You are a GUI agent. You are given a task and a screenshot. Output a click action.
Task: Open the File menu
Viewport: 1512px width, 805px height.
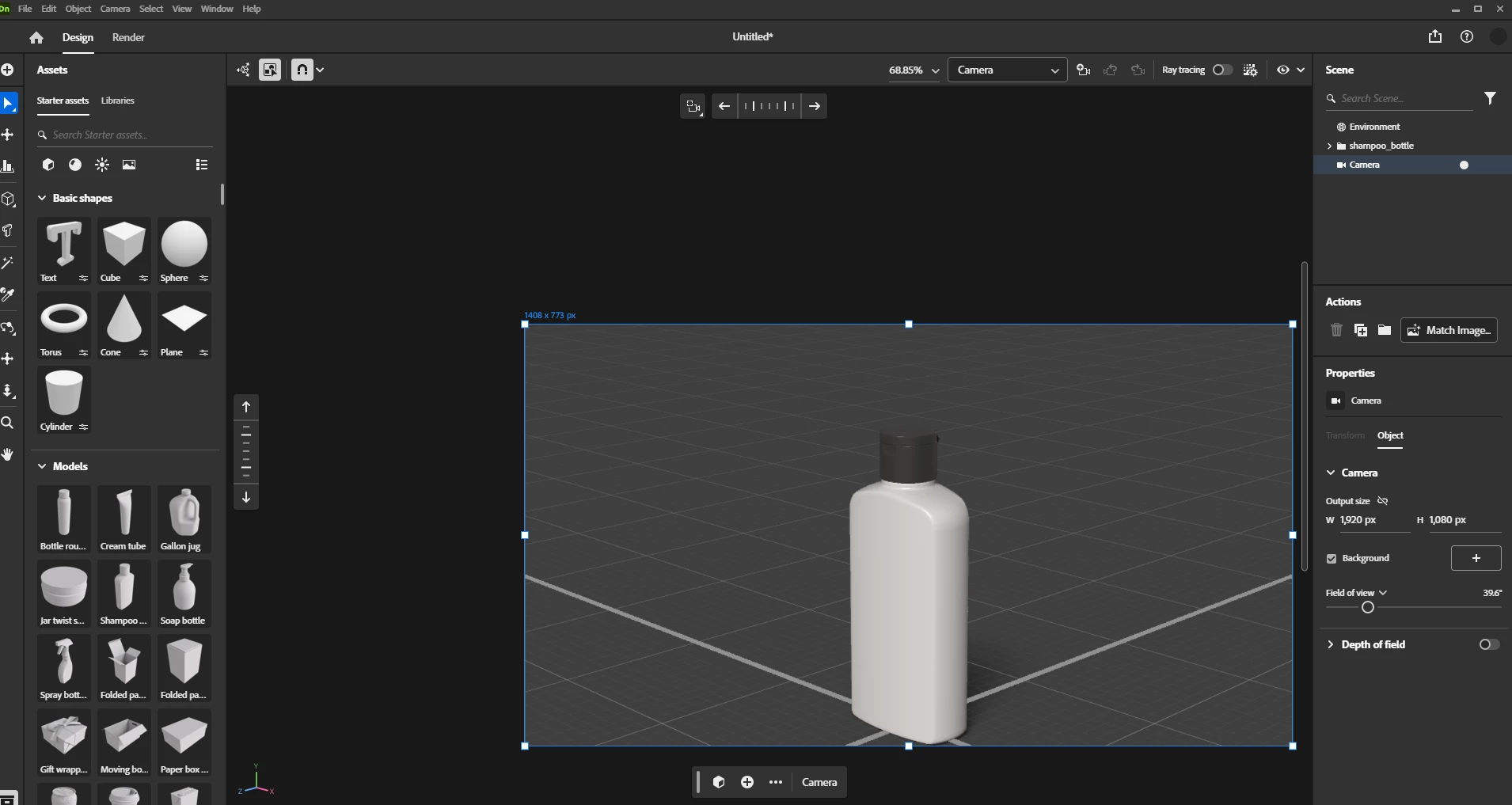coord(25,9)
